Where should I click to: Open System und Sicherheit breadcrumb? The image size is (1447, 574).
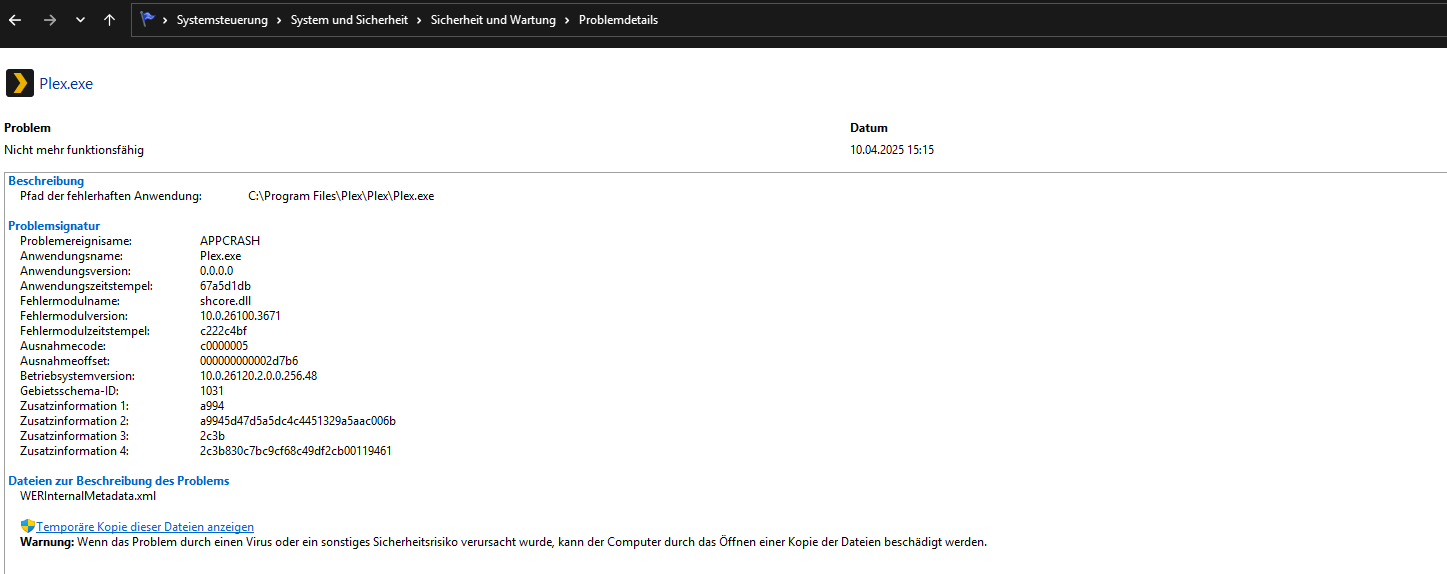click(x=349, y=20)
